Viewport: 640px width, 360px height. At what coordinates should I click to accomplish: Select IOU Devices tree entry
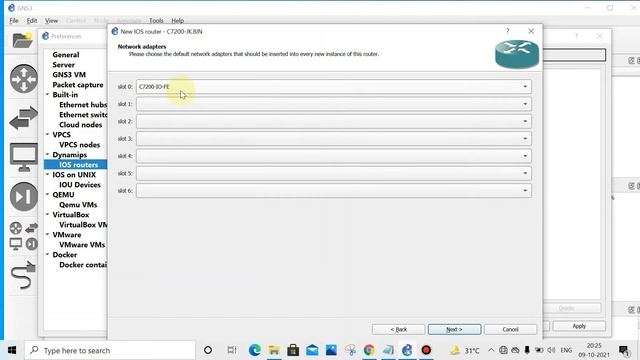click(x=80, y=185)
